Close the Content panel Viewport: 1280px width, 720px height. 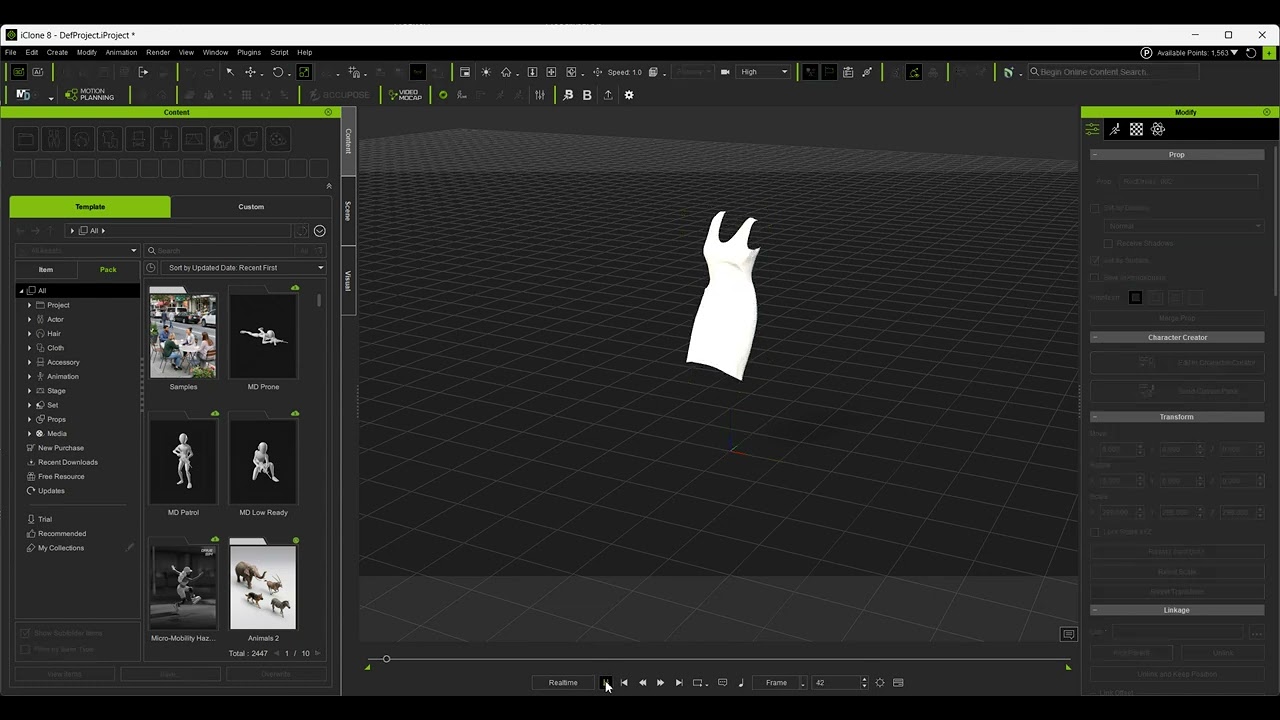pos(328,112)
